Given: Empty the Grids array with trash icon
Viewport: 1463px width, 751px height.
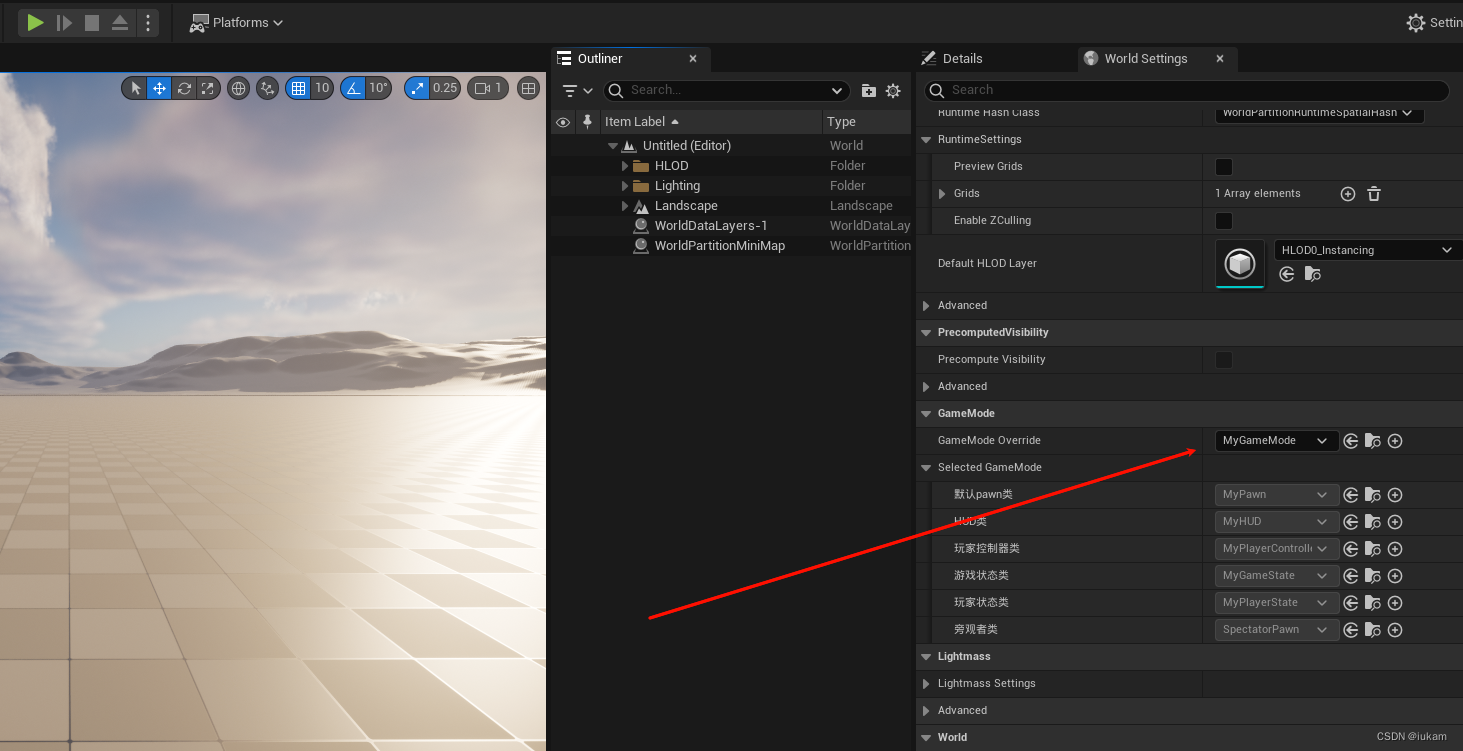Looking at the screenshot, I should (x=1374, y=194).
